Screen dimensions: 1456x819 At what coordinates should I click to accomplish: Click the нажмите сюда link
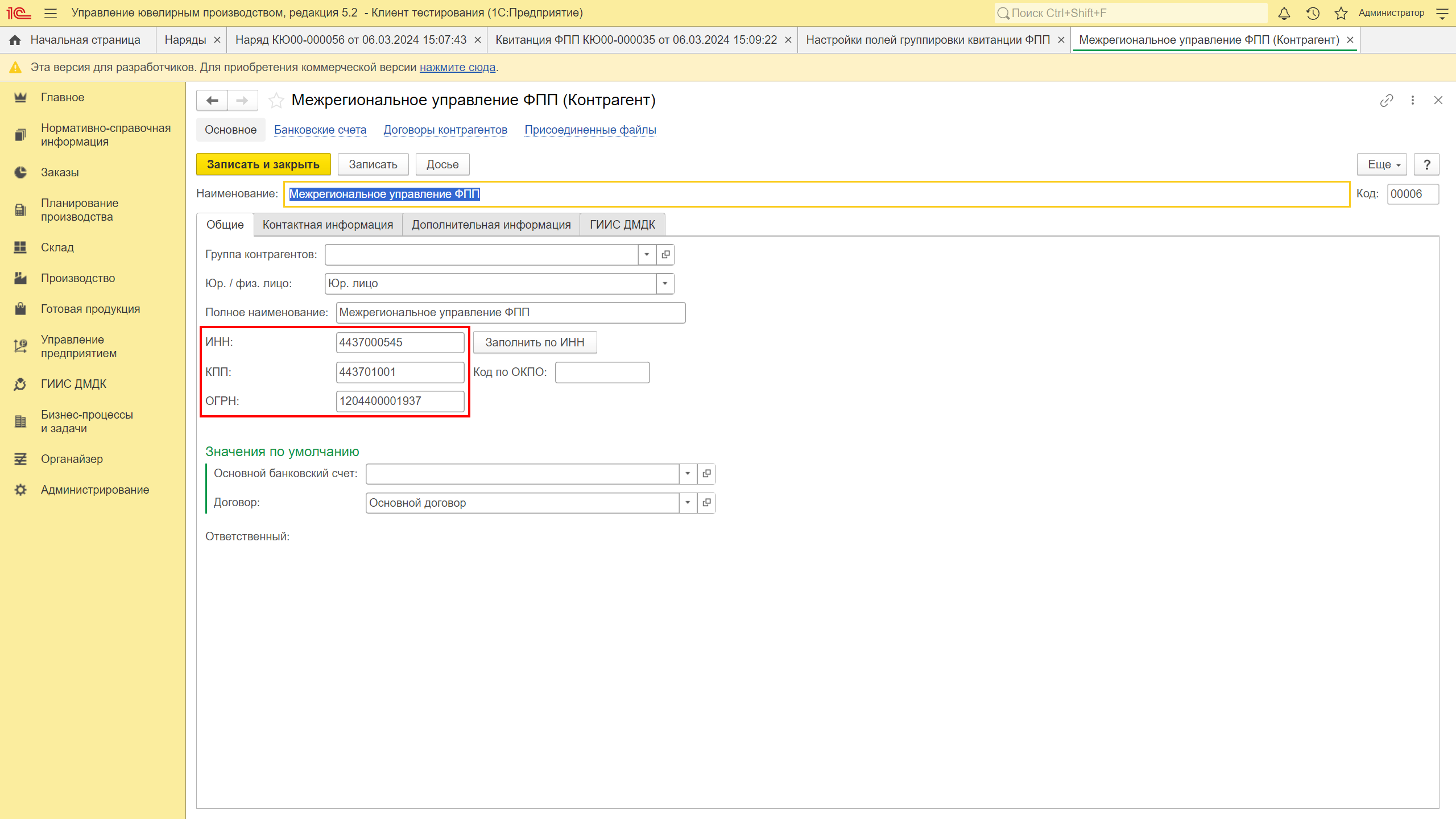[x=458, y=67]
